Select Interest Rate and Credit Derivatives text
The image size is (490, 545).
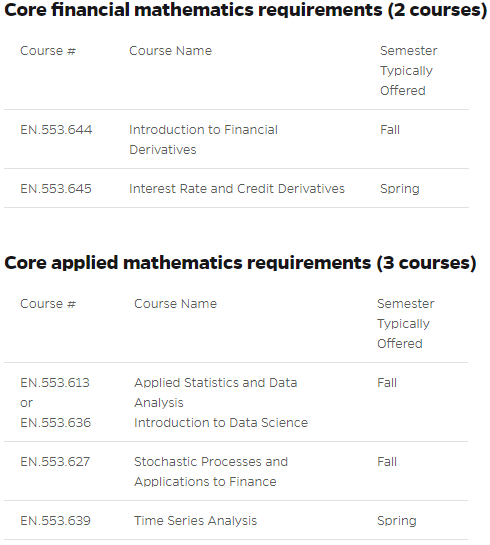237,189
